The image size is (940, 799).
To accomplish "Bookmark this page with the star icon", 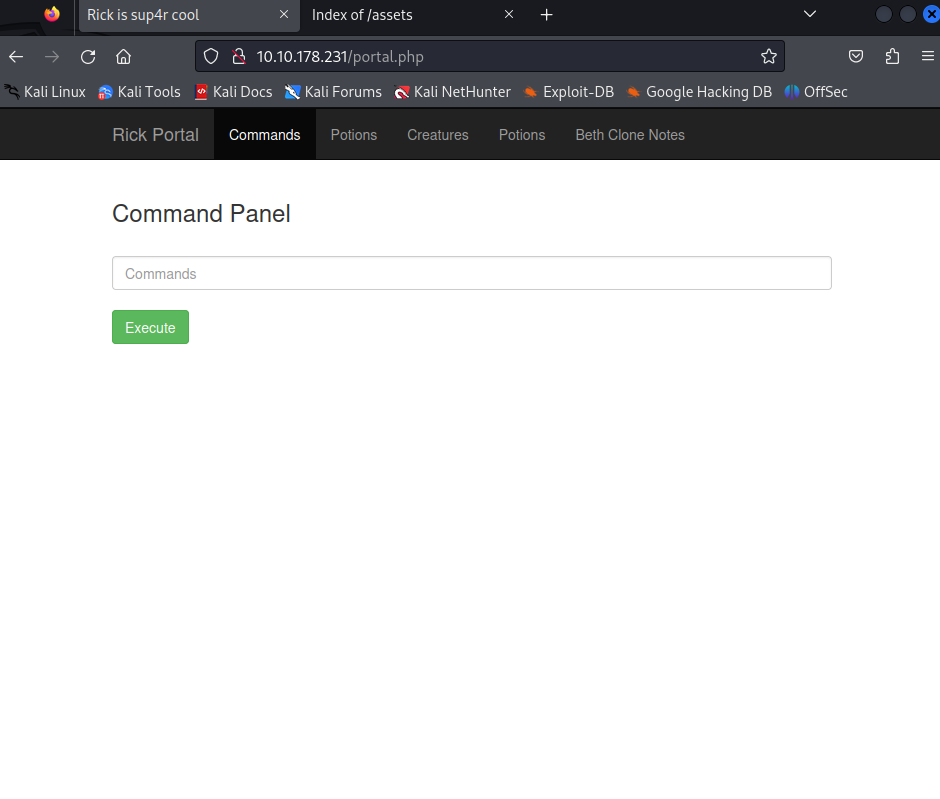I will [768, 57].
